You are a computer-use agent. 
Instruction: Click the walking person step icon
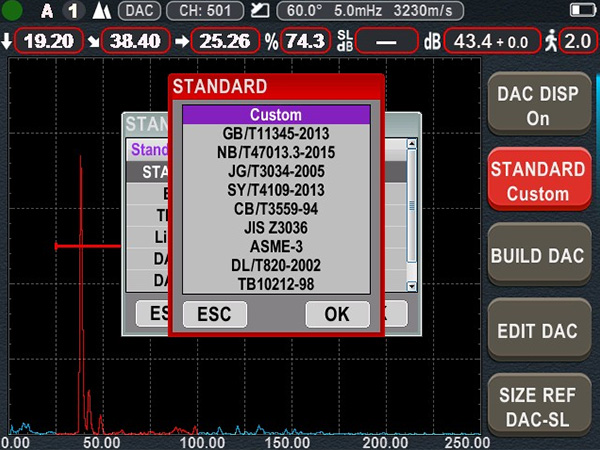click(x=551, y=41)
